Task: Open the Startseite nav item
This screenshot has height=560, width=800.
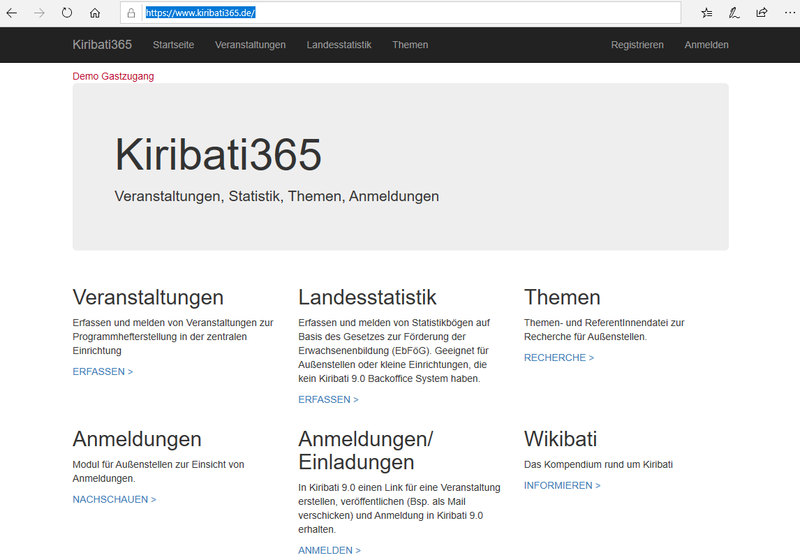Action: click(173, 45)
